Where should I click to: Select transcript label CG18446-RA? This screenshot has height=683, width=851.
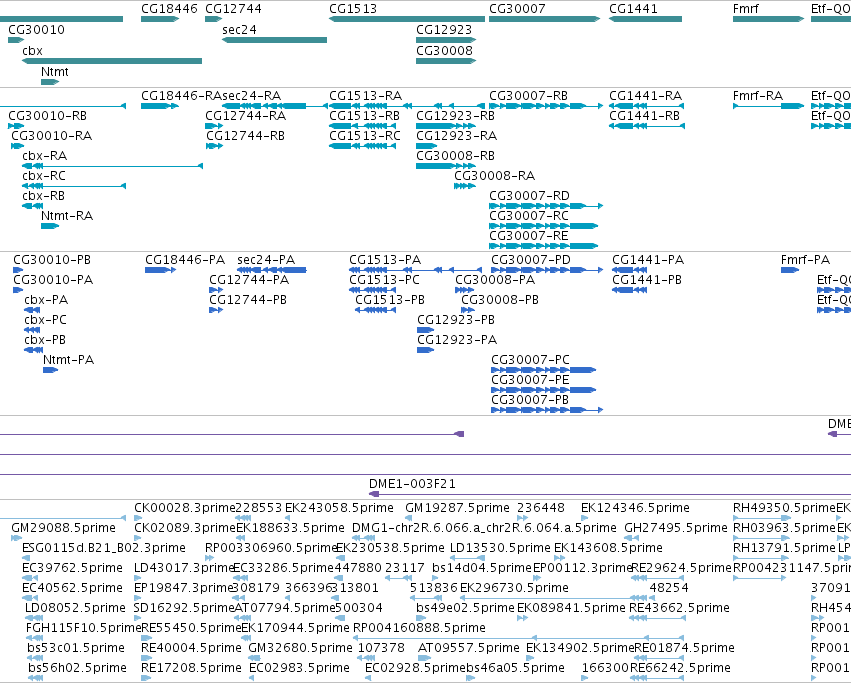(181, 96)
